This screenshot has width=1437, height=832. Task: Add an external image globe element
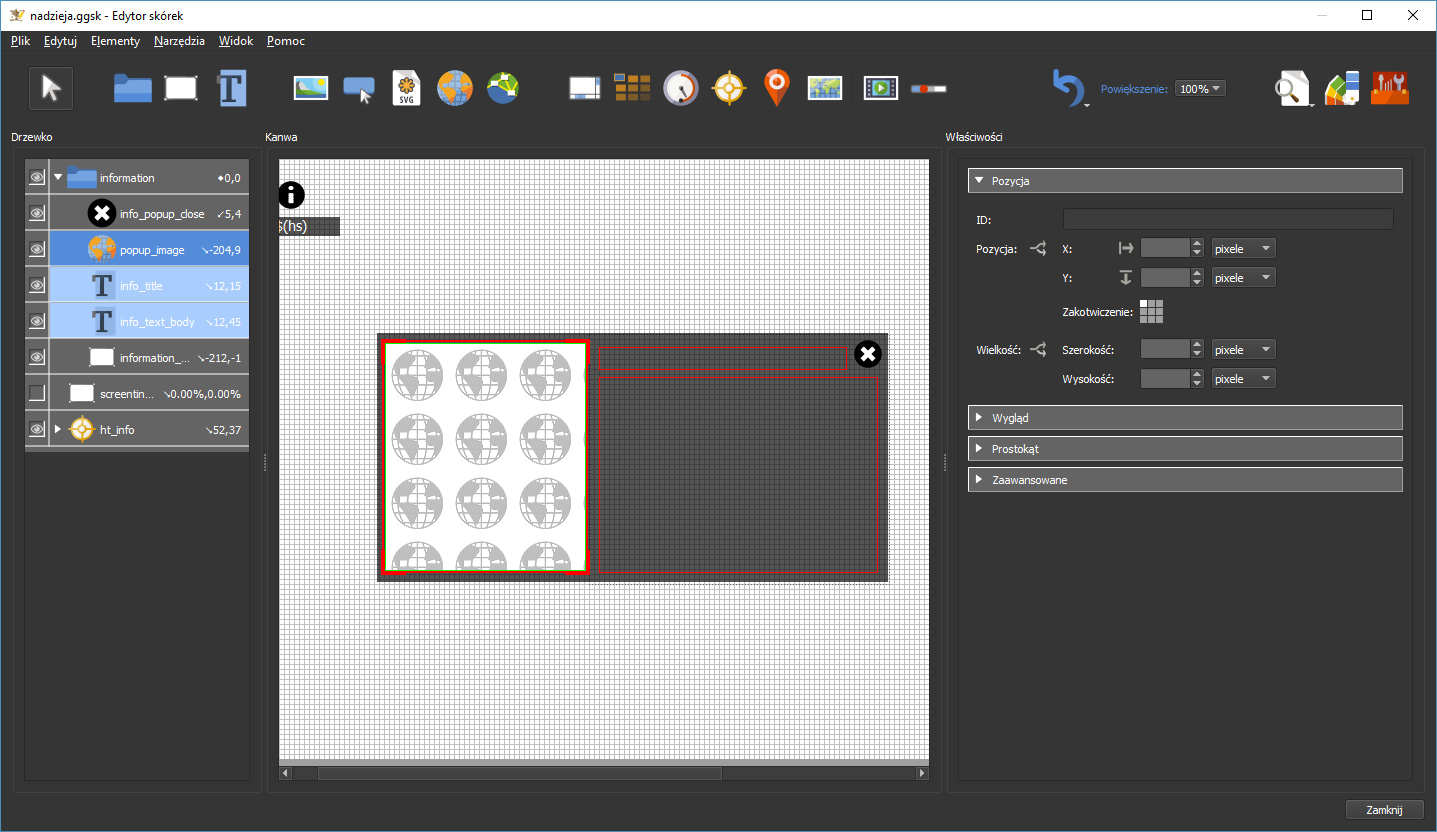point(455,88)
